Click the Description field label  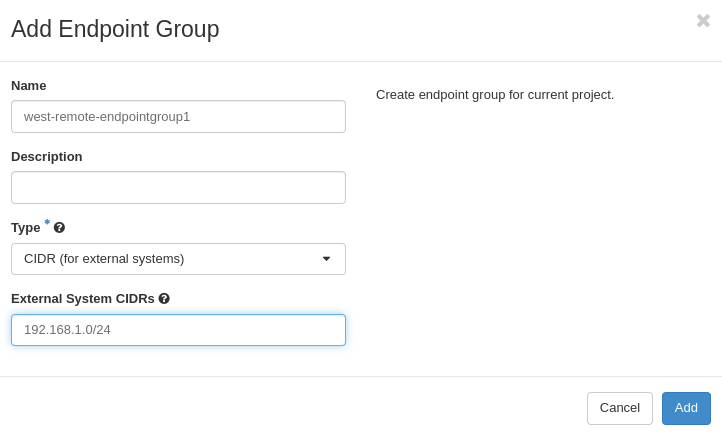click(47, 157)
